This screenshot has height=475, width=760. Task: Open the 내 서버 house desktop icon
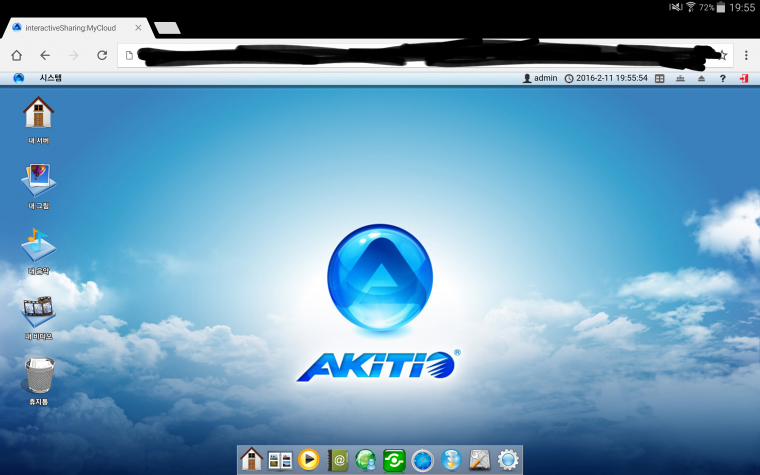click(38, 112)
